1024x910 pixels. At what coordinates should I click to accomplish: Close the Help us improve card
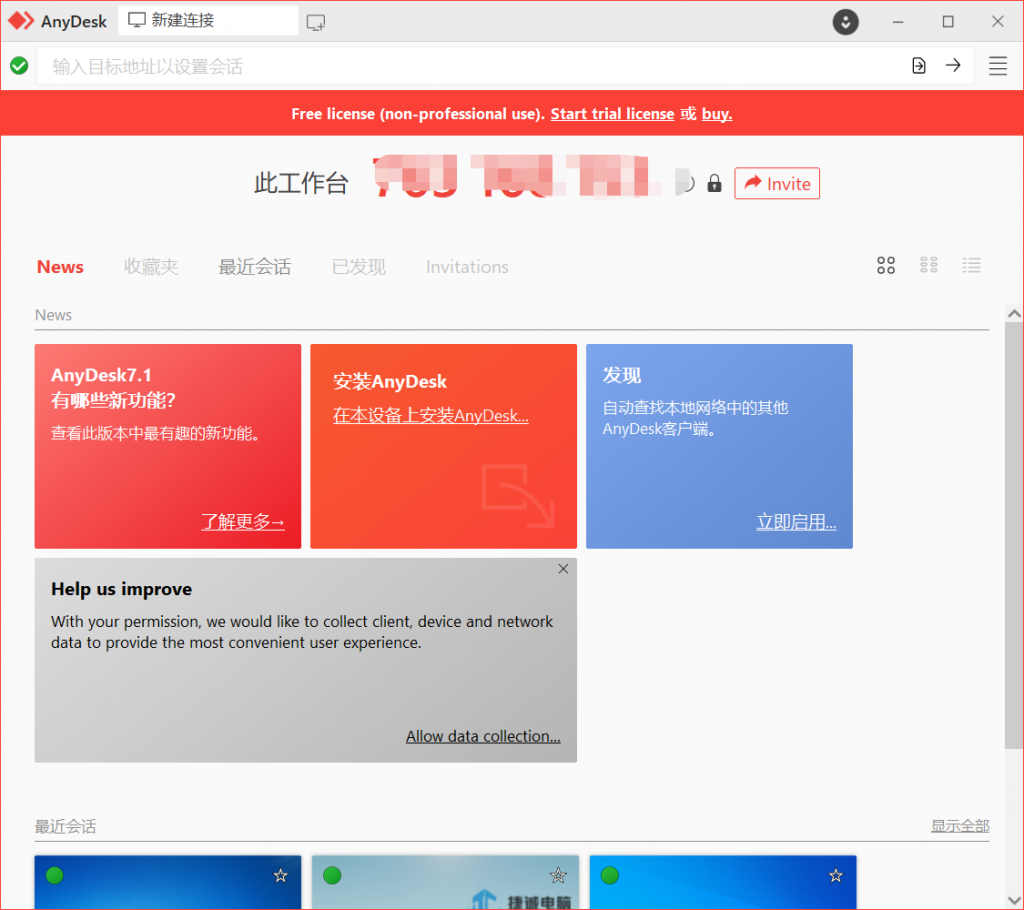pos(563,569)
